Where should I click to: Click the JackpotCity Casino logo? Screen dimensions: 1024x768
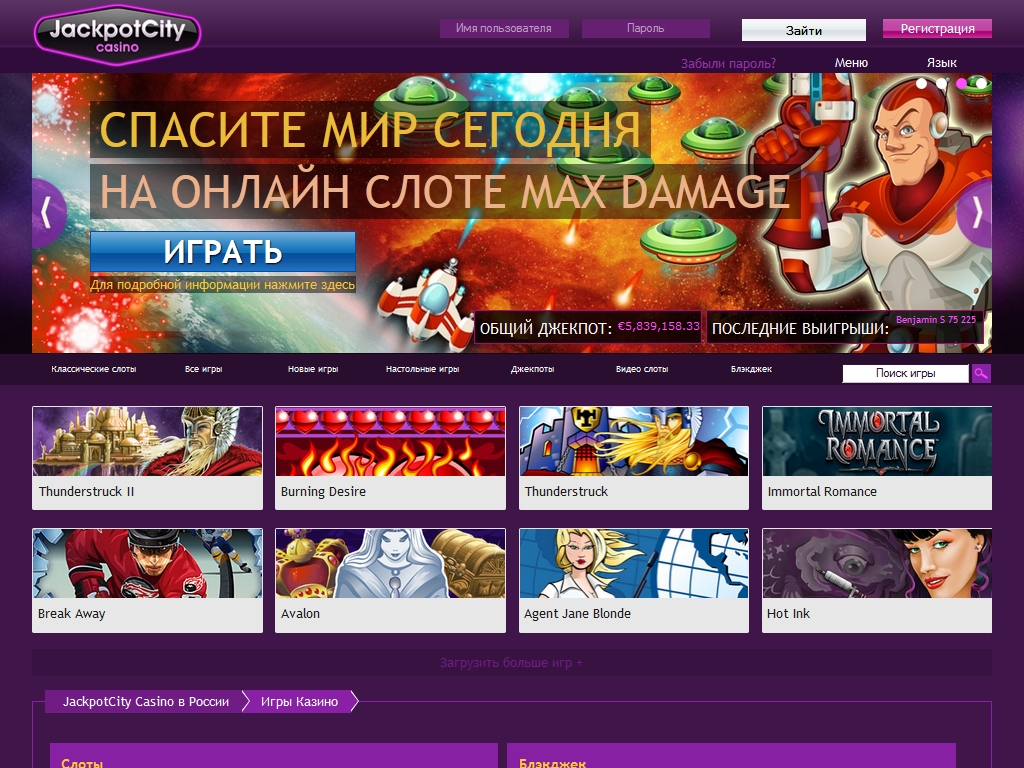117,35
